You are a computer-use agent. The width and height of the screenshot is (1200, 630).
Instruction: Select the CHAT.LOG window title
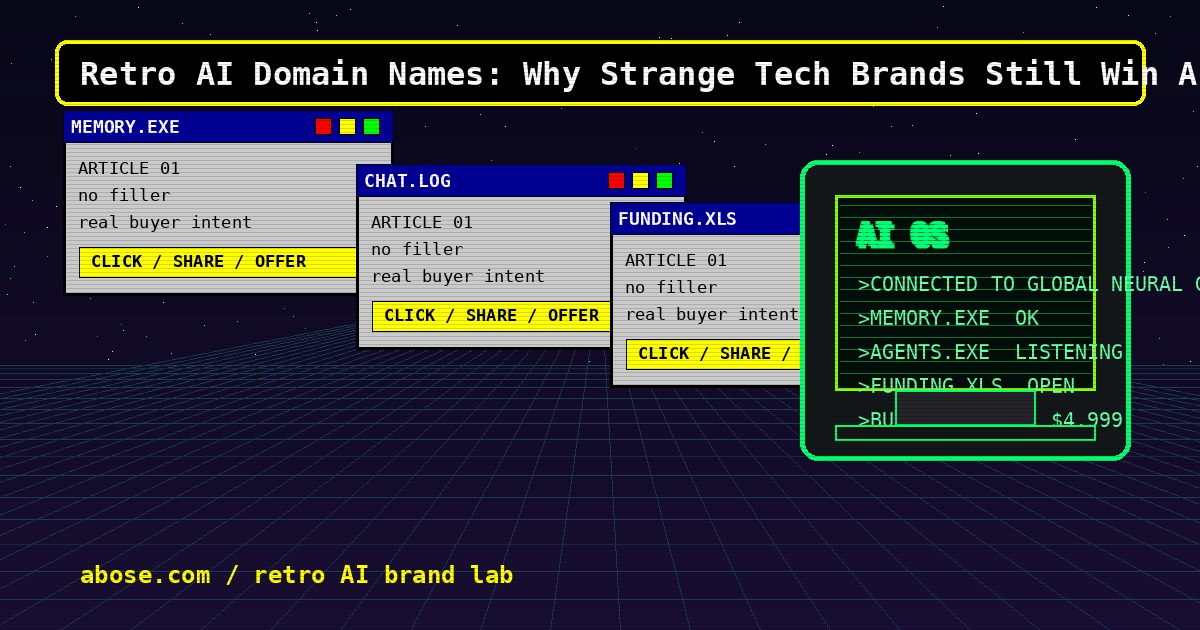tap(407, 181)
